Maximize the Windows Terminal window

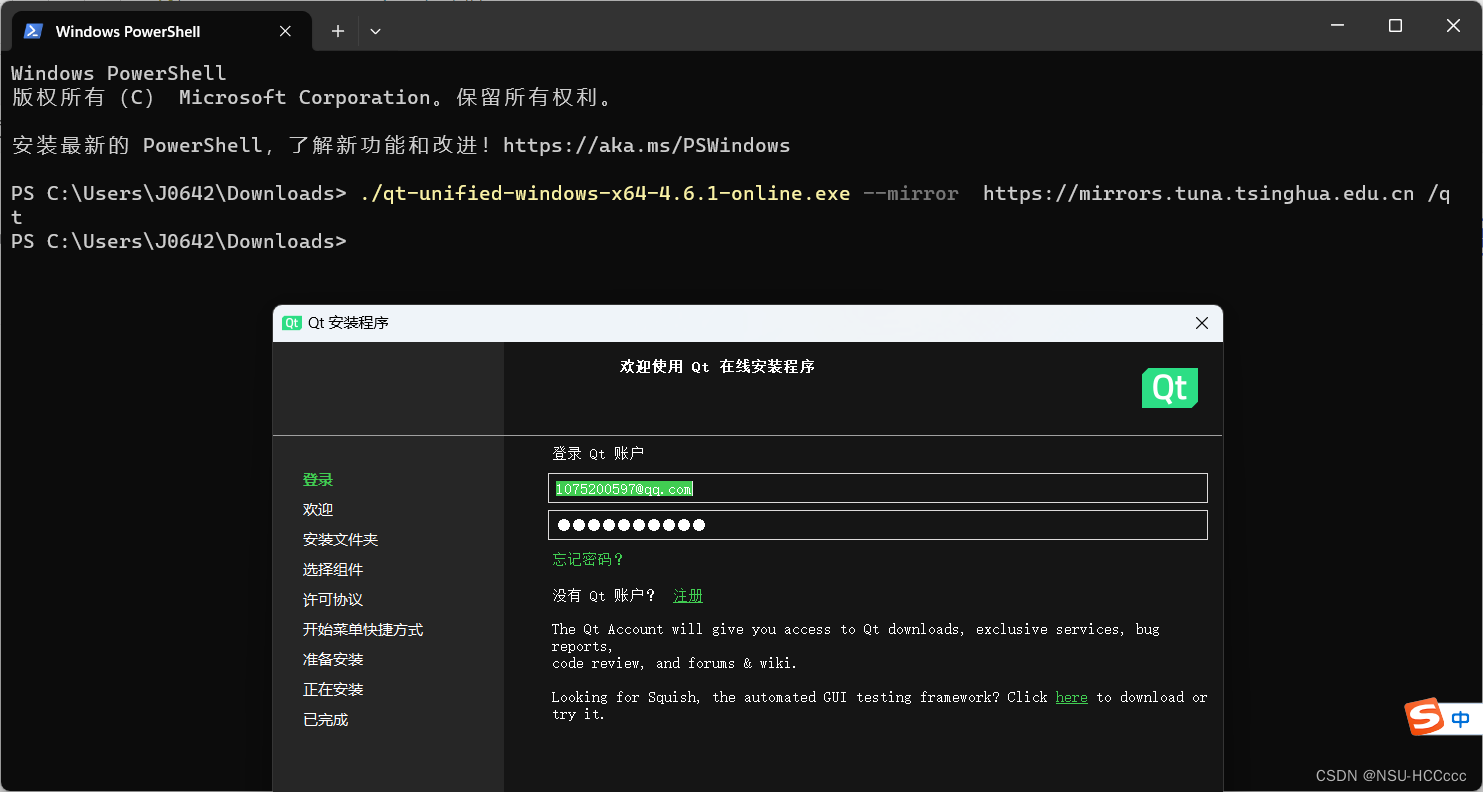1395,26
